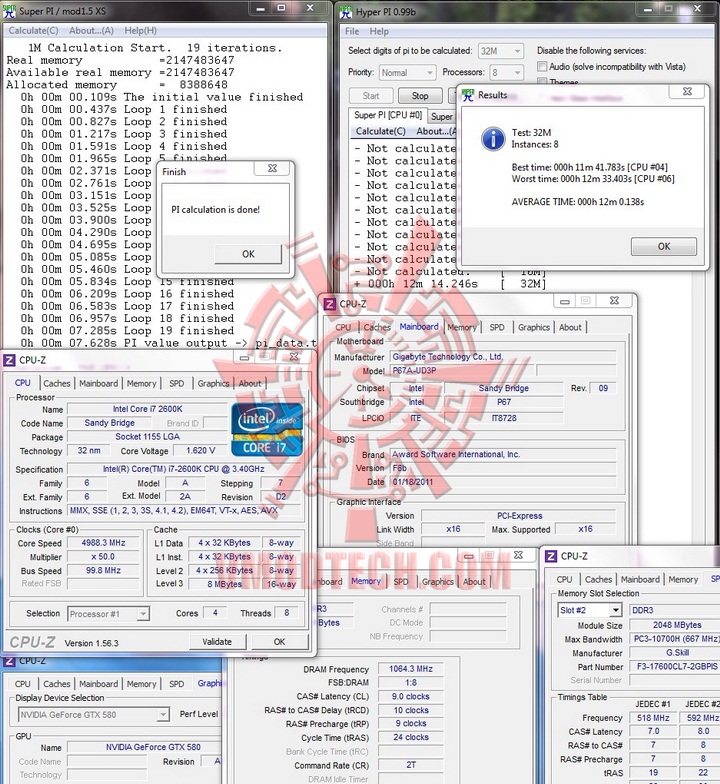
Task: Click the Validate button in CPU-Z
Action: pos(217,642)
